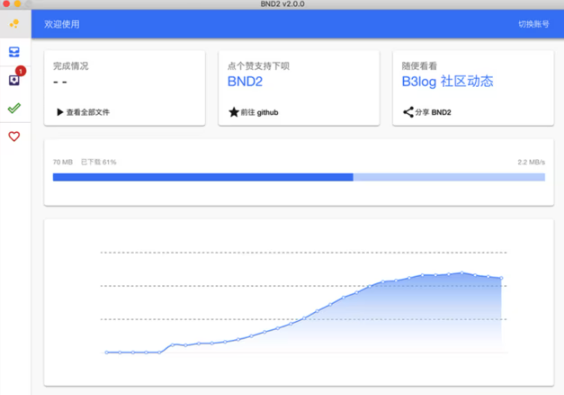Screen dimensions: 564x395
Task: Click the last data point on speed chart
Action: 501,278
